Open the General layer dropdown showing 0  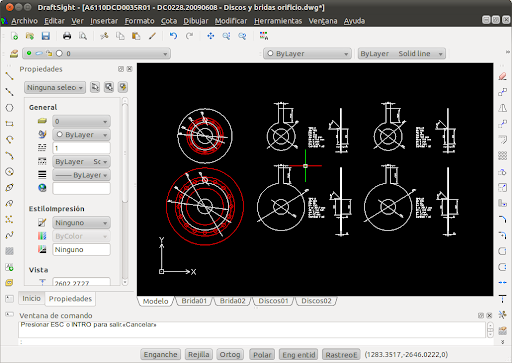pyautogui.click(x=81, y=121)
